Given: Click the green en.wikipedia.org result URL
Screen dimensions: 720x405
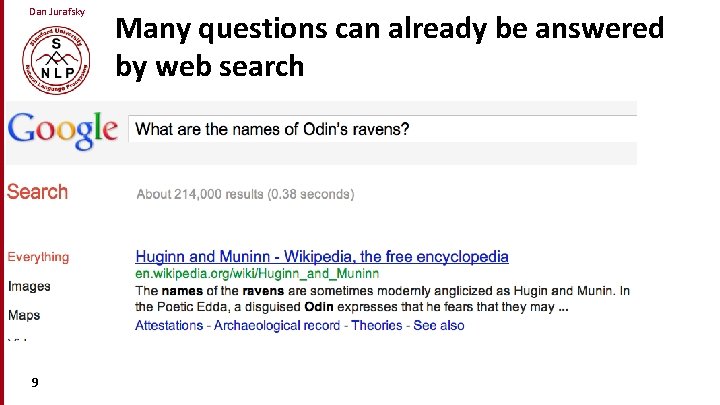Looking at the screenshot, I should (x=257, y=273).
